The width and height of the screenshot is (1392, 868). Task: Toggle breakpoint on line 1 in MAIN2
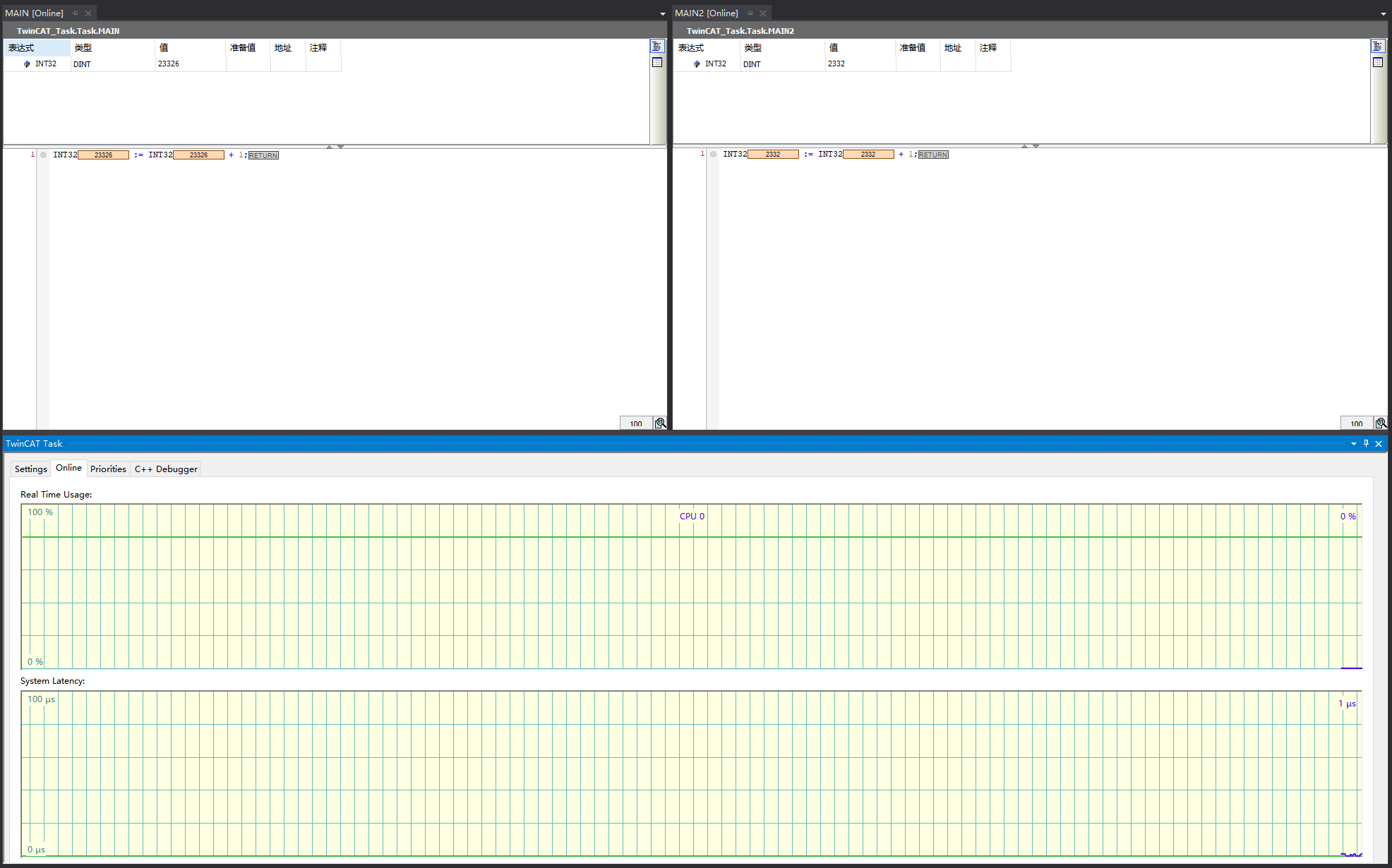pos(713,155)
